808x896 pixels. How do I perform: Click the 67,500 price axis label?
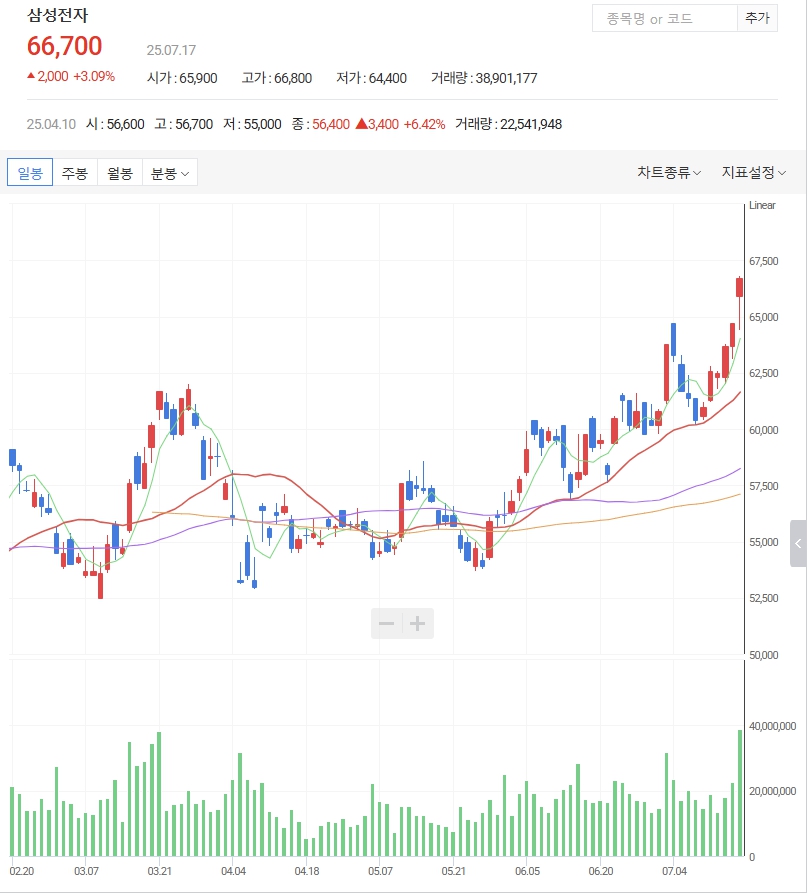763,261
